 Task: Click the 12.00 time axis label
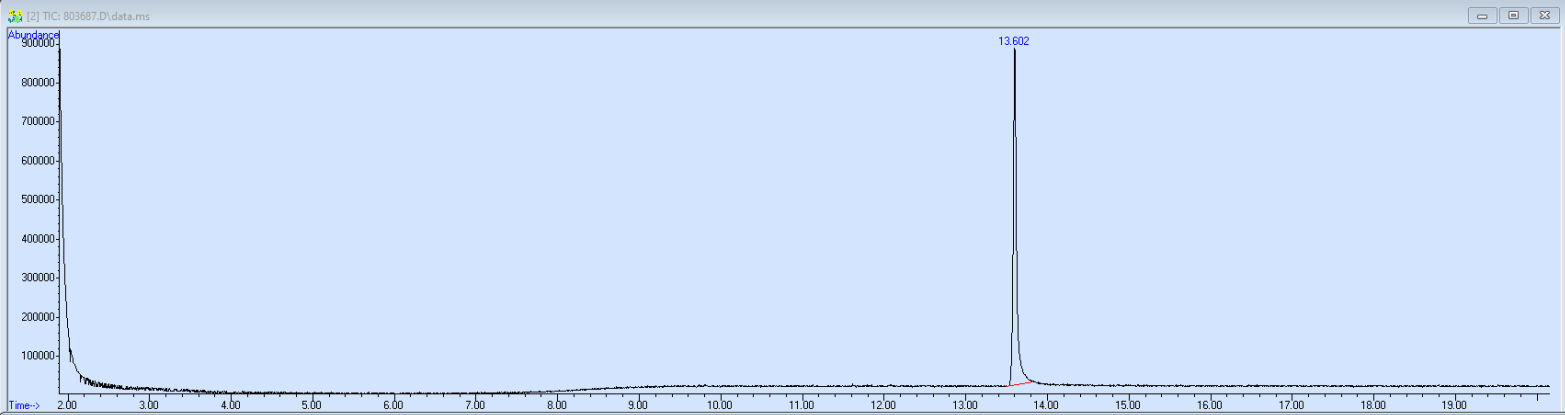[883, 405]
